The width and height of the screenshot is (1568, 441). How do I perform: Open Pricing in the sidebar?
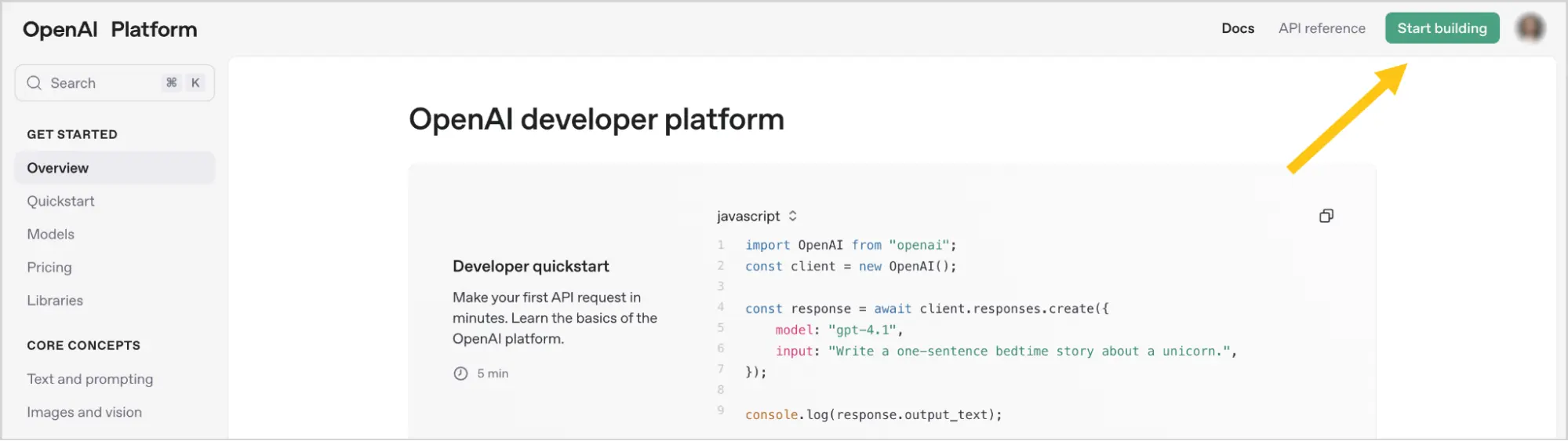pyautogui.click(x=49, y=268)
